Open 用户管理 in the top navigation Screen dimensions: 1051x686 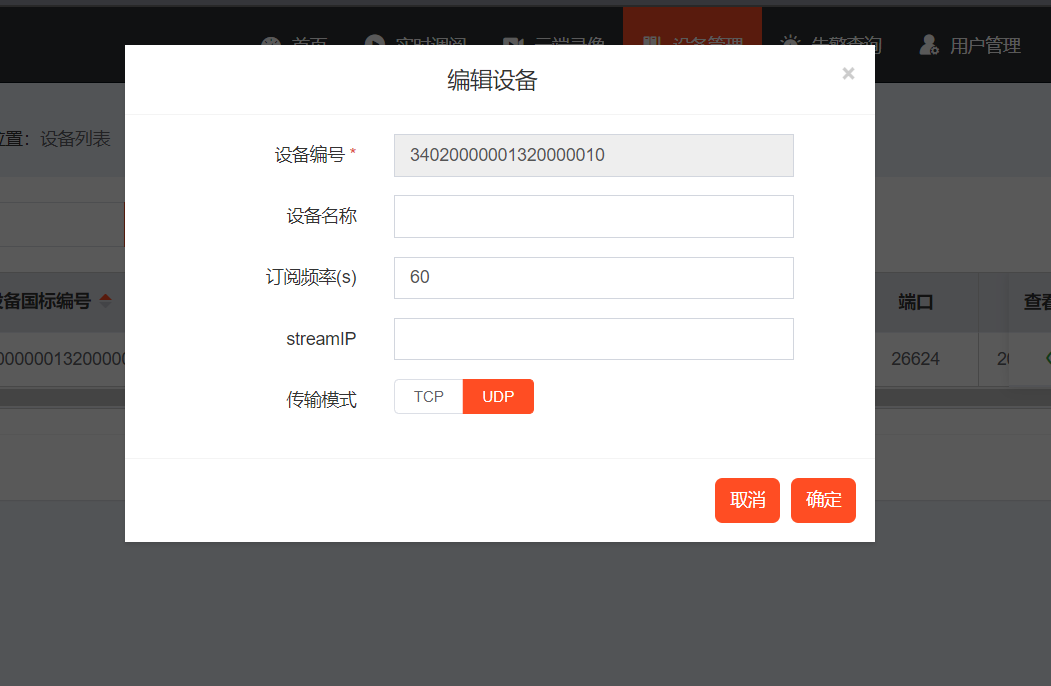tap(970, 46)
